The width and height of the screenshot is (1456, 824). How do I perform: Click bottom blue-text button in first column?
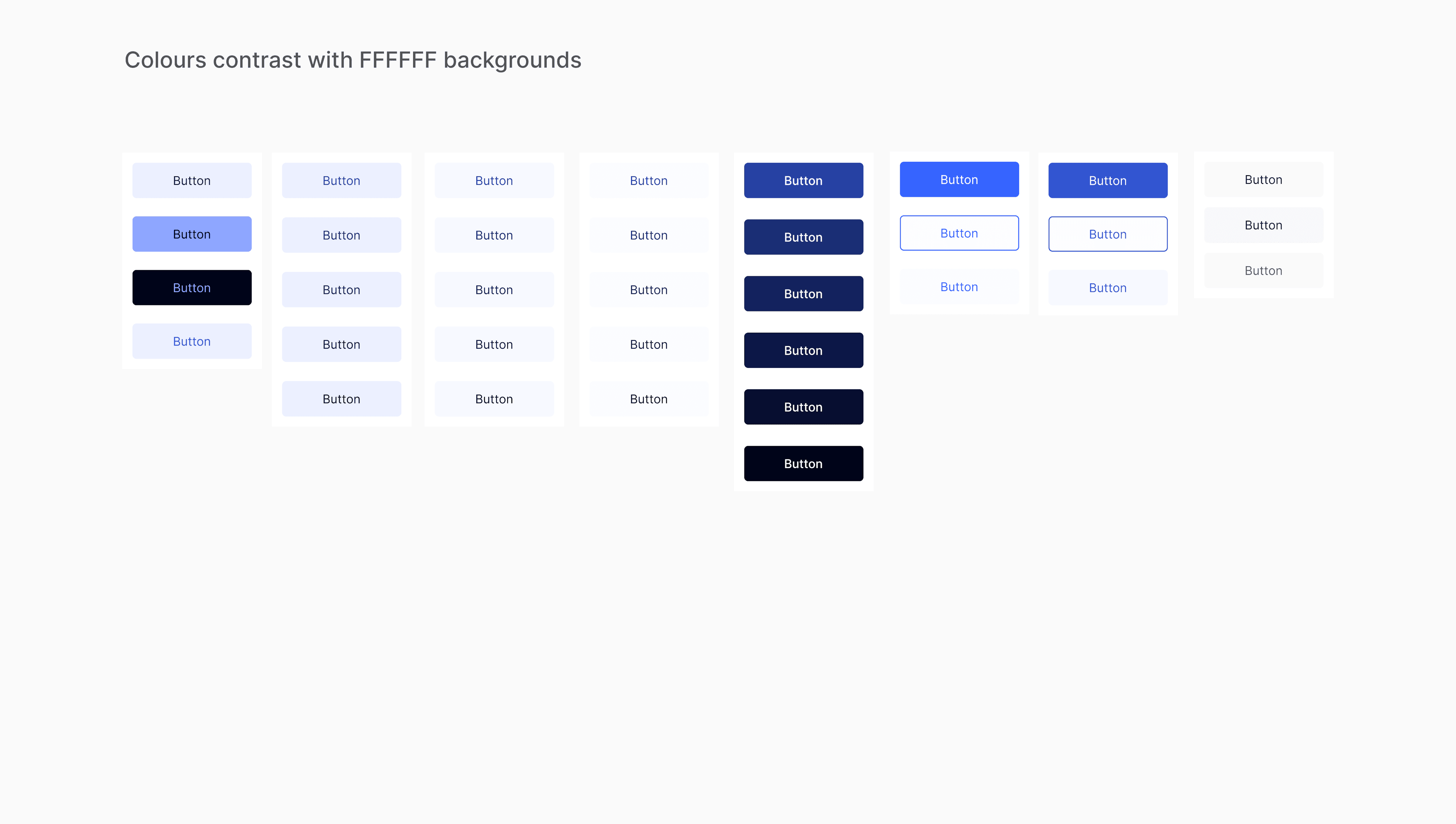[x=192, y=341]
